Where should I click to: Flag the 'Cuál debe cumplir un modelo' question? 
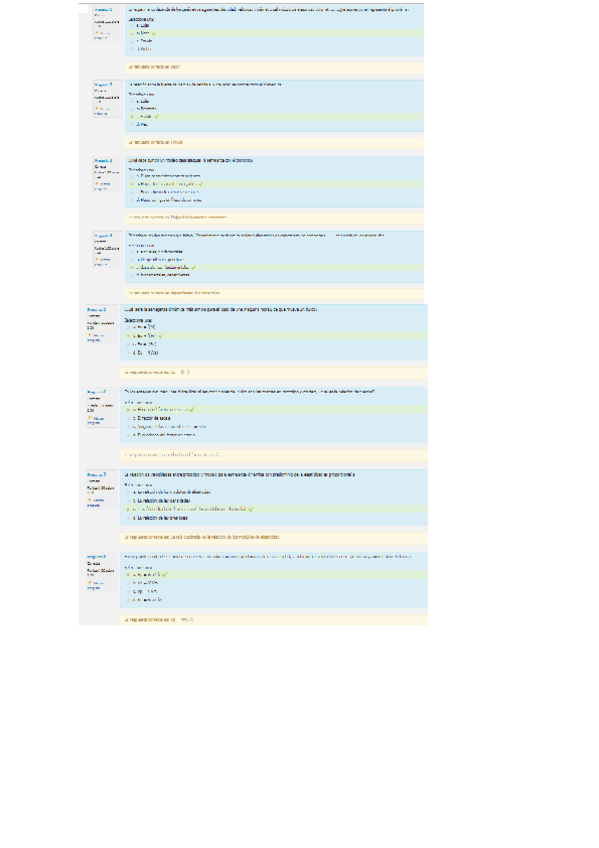[x=101, y=186]
